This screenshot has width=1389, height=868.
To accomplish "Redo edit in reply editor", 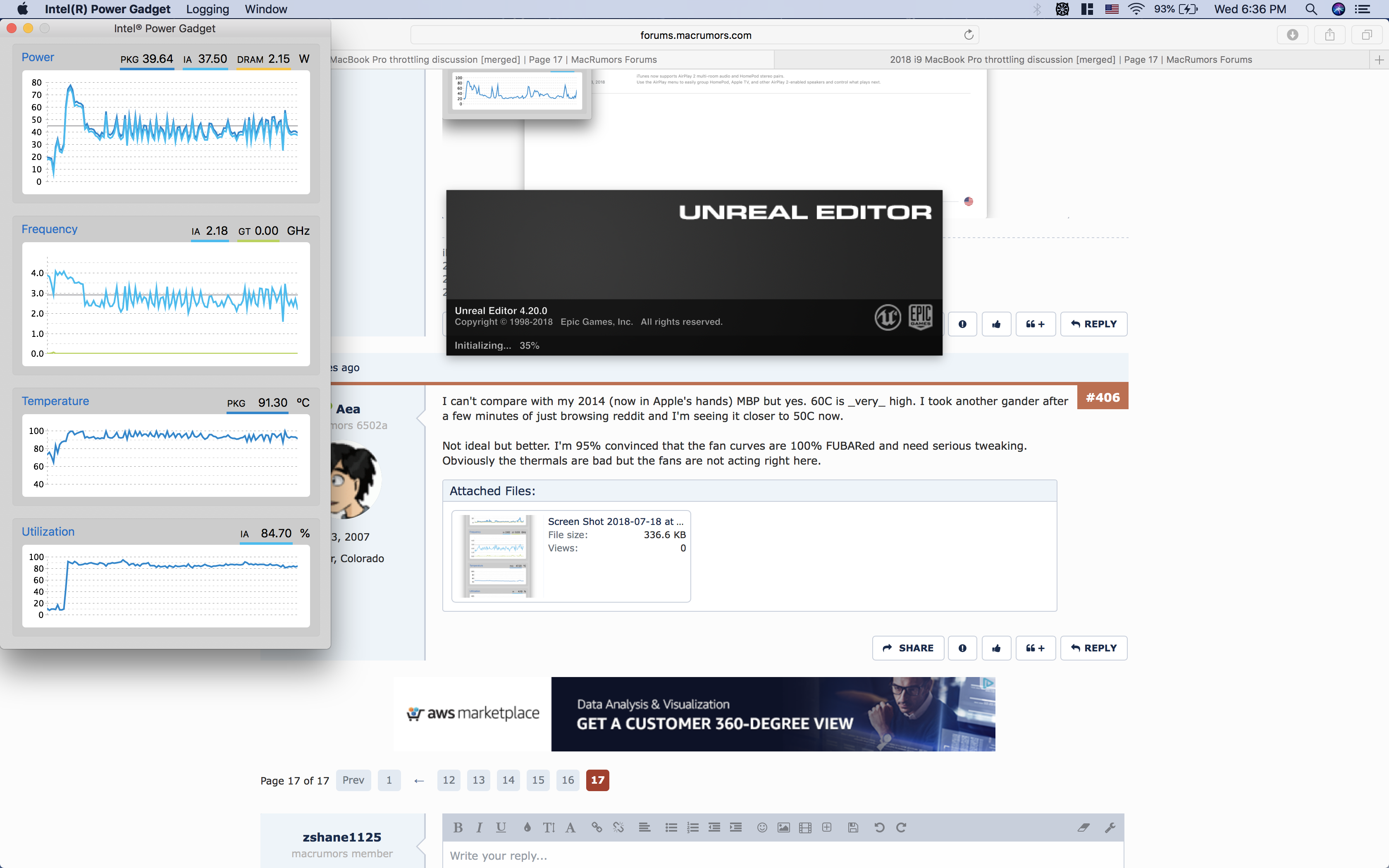I will click(901, 827).
